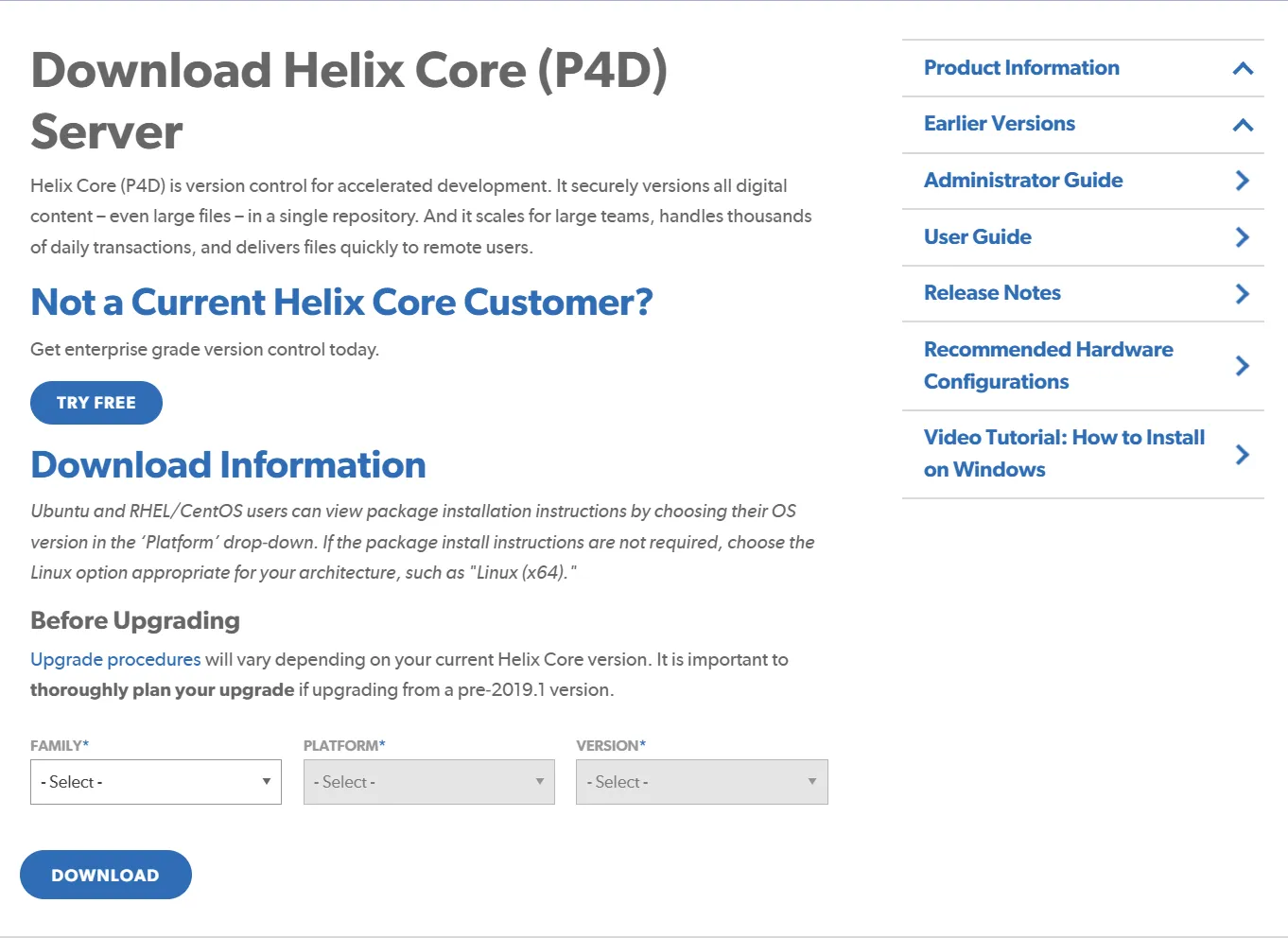Open the User Guide link
Image resolution: width=1288 pixels, height=938 pixels.
pyautogui.click(x=978, y=237)
